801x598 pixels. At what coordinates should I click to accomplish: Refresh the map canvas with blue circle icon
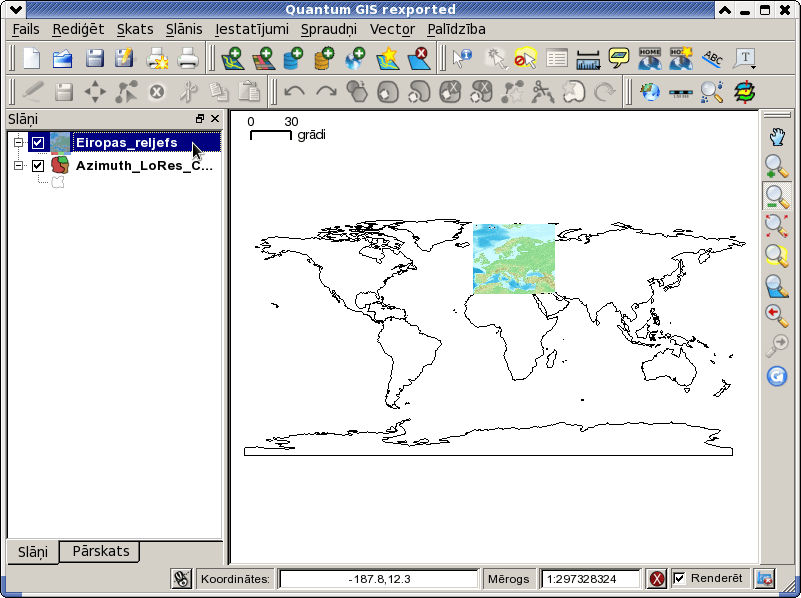776,376
